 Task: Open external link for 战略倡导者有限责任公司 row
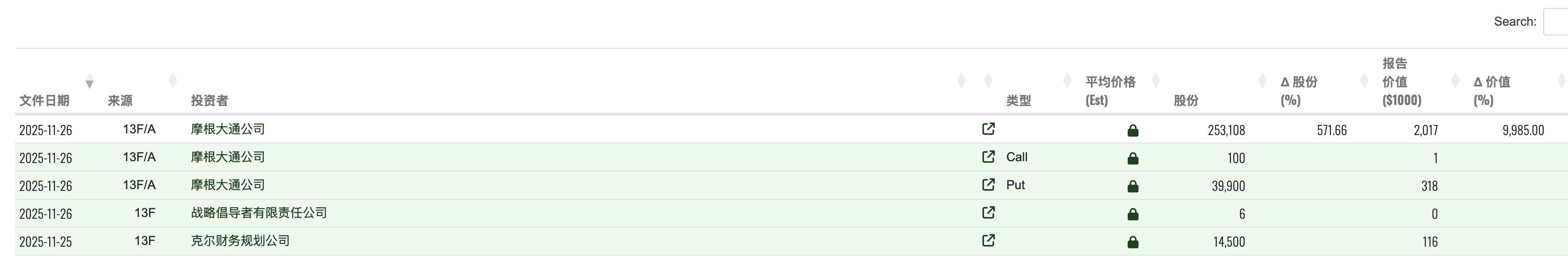point(988,213)
